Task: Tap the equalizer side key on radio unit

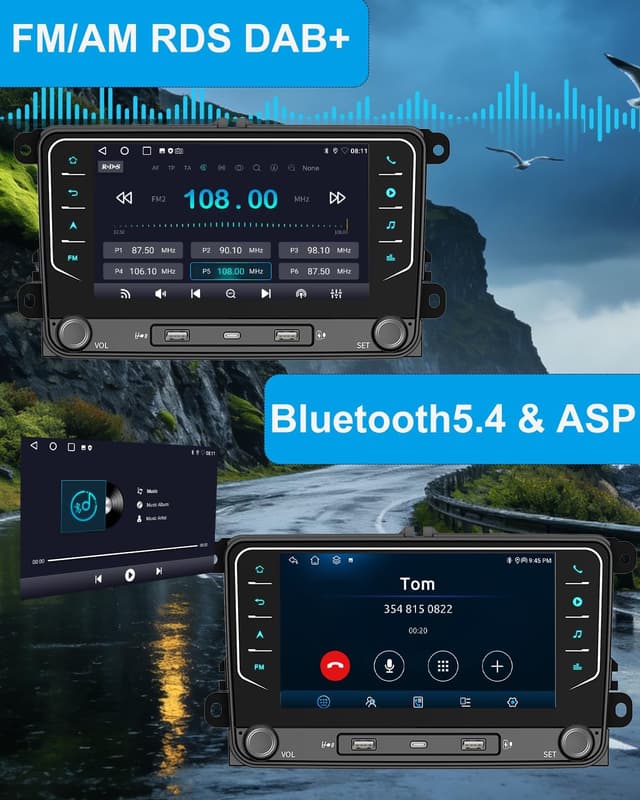Action: [x=391, y=258]
